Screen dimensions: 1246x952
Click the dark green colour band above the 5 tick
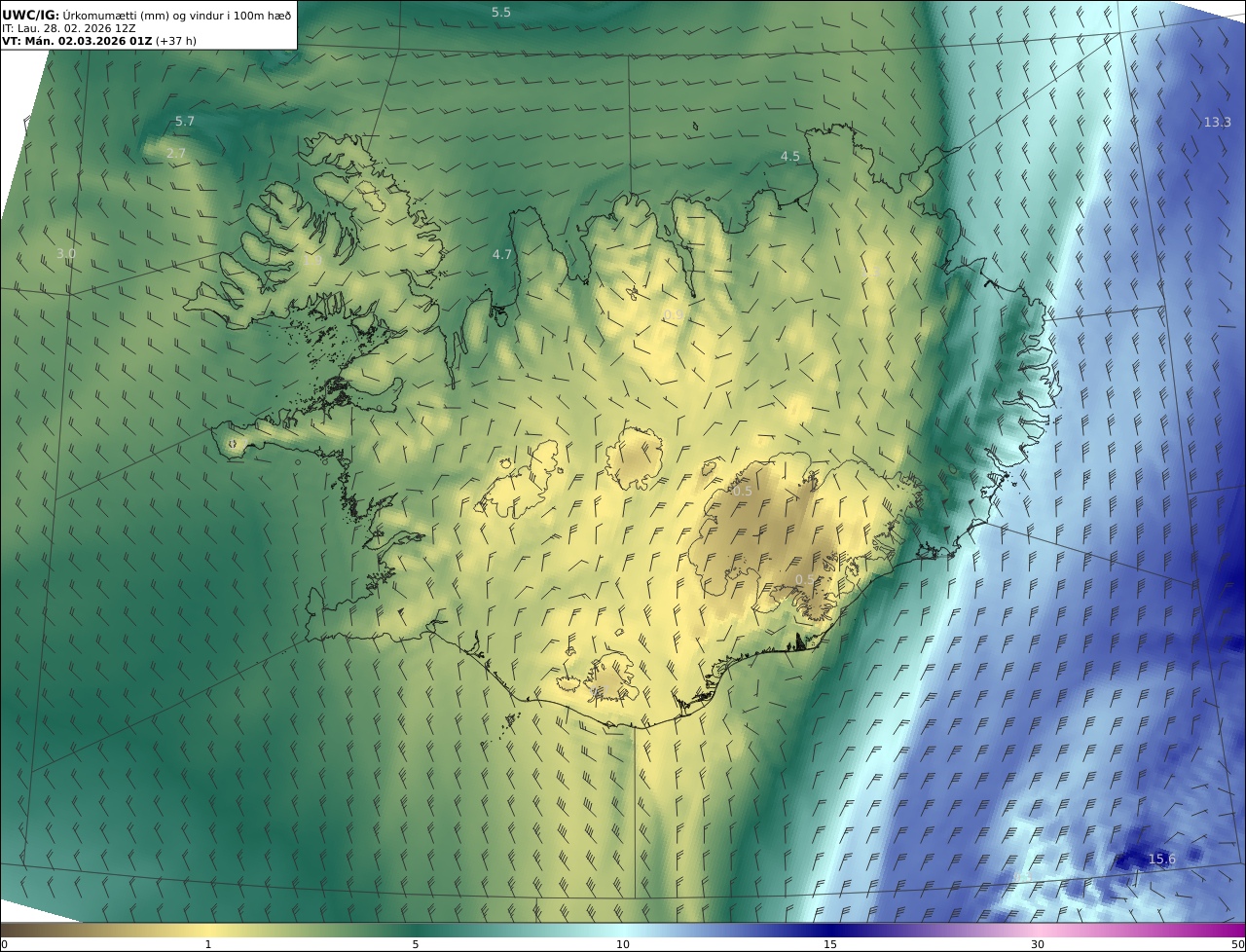416,930
